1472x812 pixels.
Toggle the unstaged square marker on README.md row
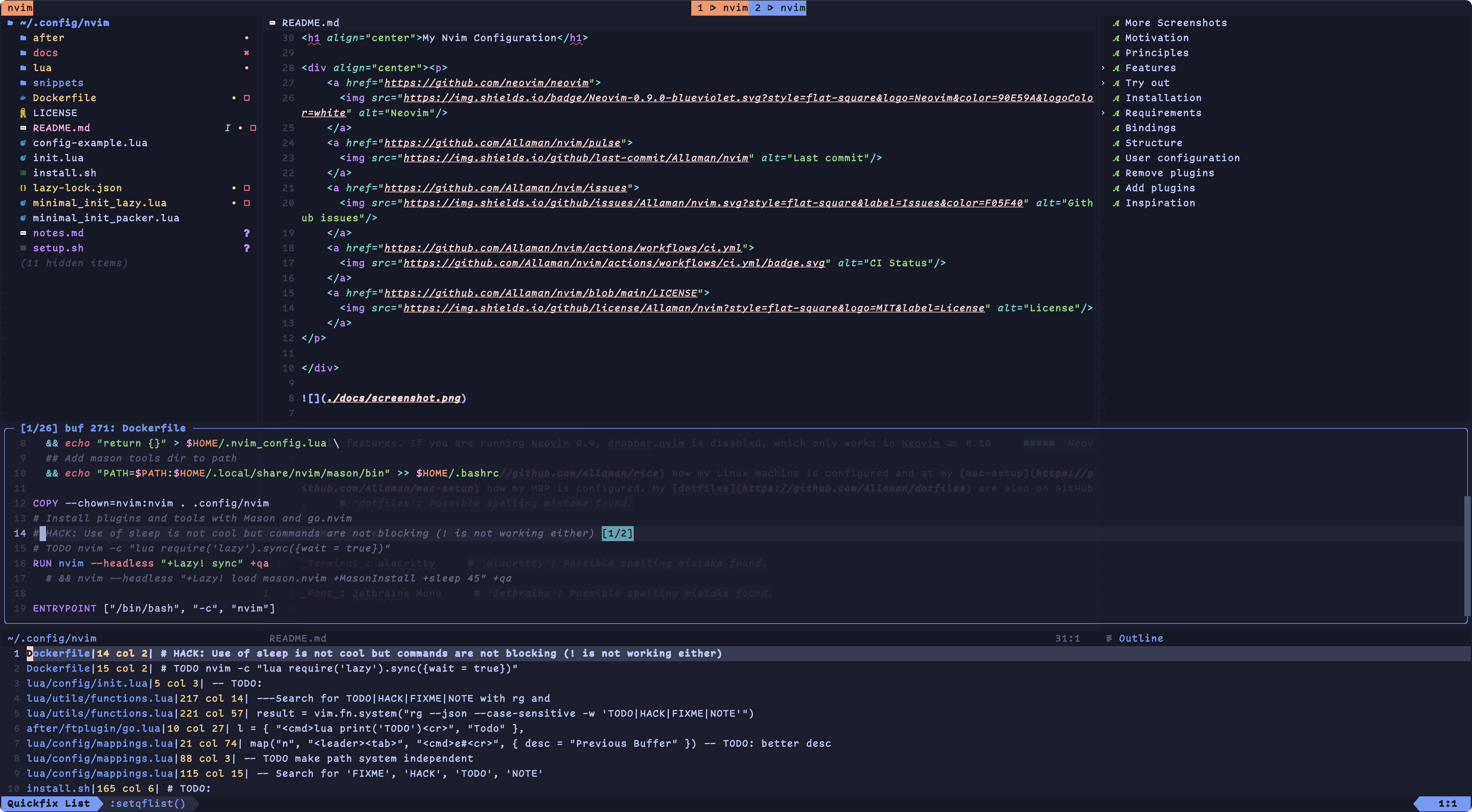click(253, 128)
